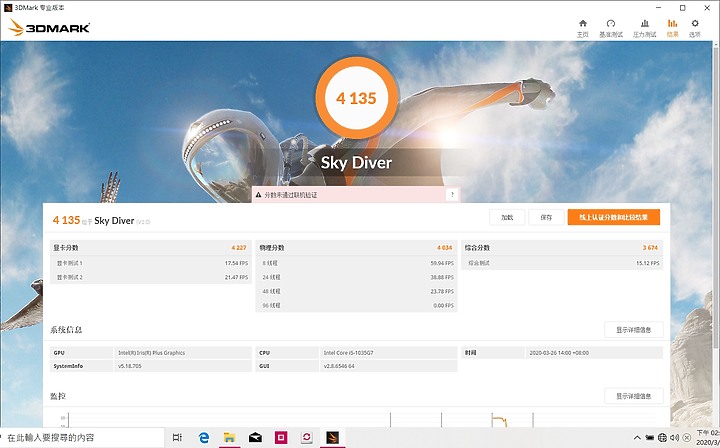Click the 0.00 FPS value for 96 线程
Screen dimensions: 720x448
(x=444, y=305)
